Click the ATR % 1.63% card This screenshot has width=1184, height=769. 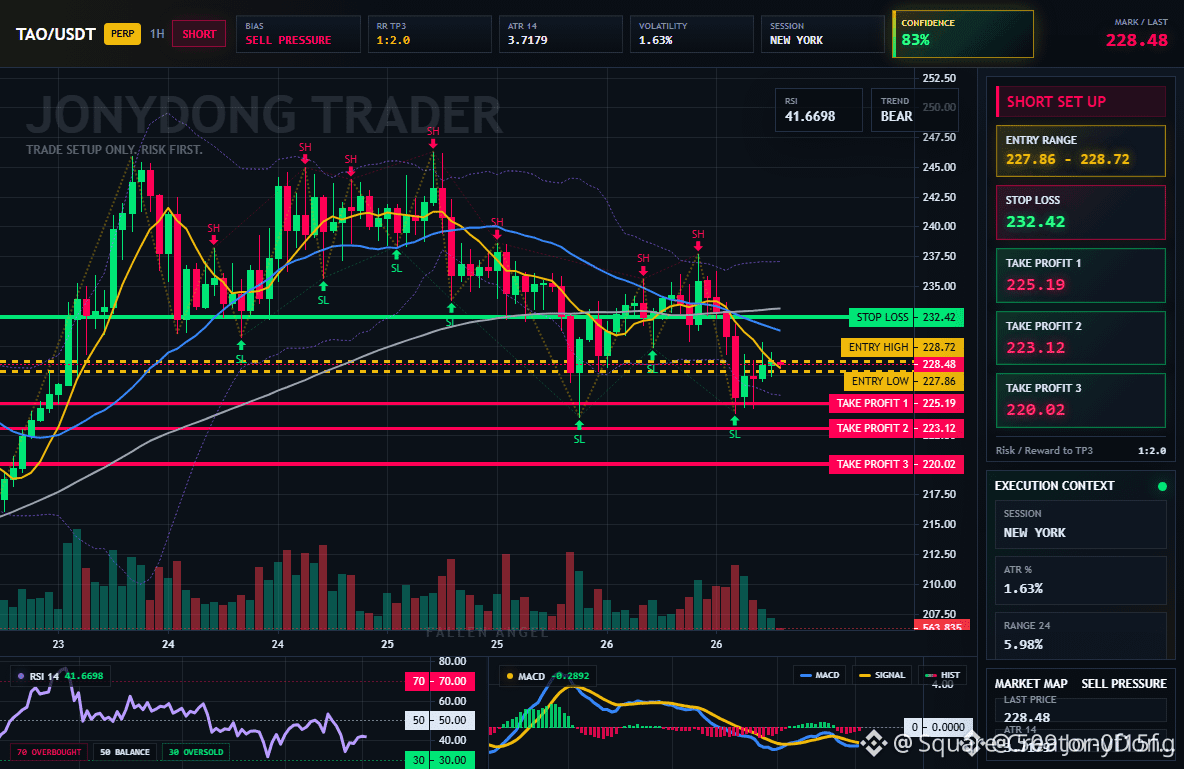(1081, 580)
